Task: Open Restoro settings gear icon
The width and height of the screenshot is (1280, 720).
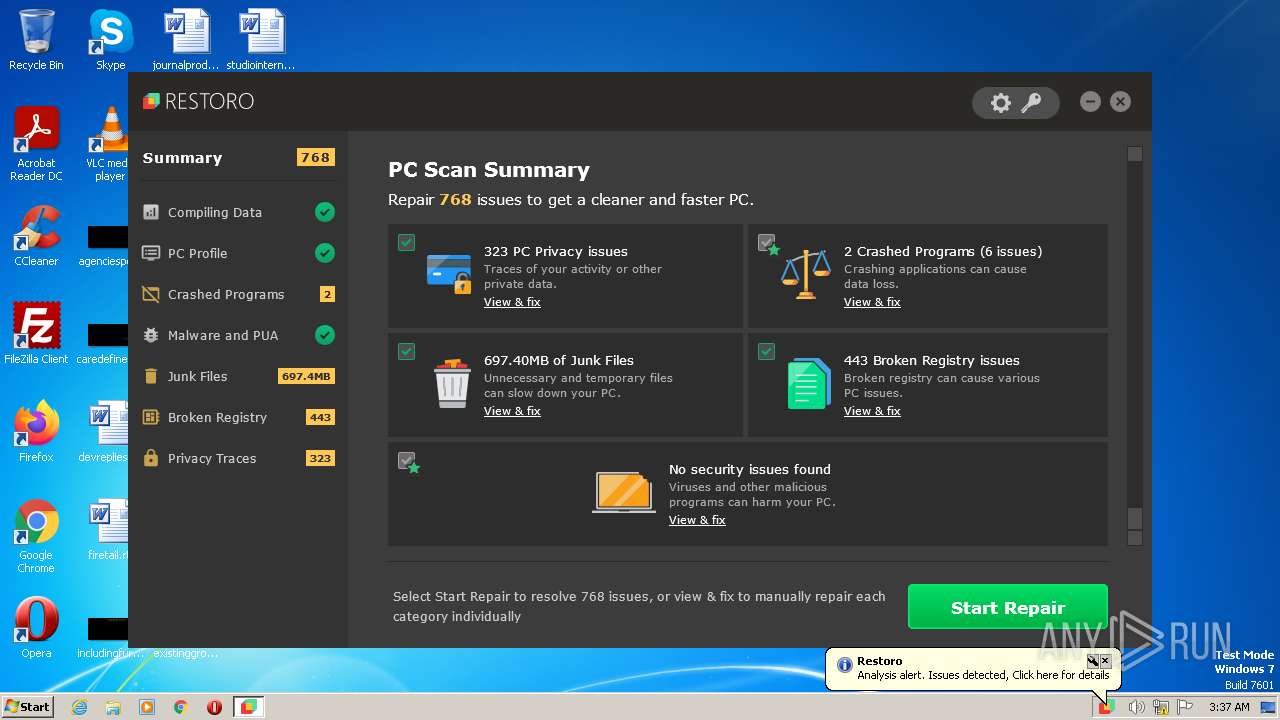Action: 1000,103
